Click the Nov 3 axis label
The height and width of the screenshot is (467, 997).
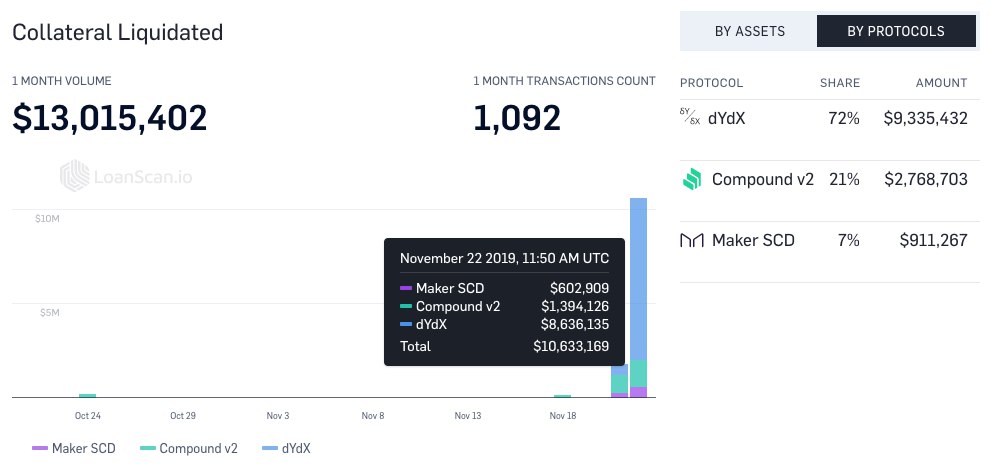pos(278,416)
